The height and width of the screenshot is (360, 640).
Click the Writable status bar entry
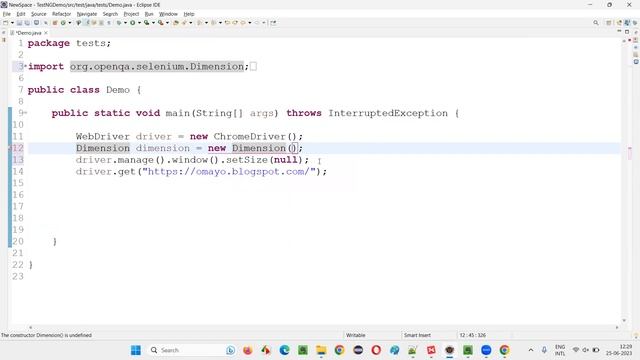[356, 335]
